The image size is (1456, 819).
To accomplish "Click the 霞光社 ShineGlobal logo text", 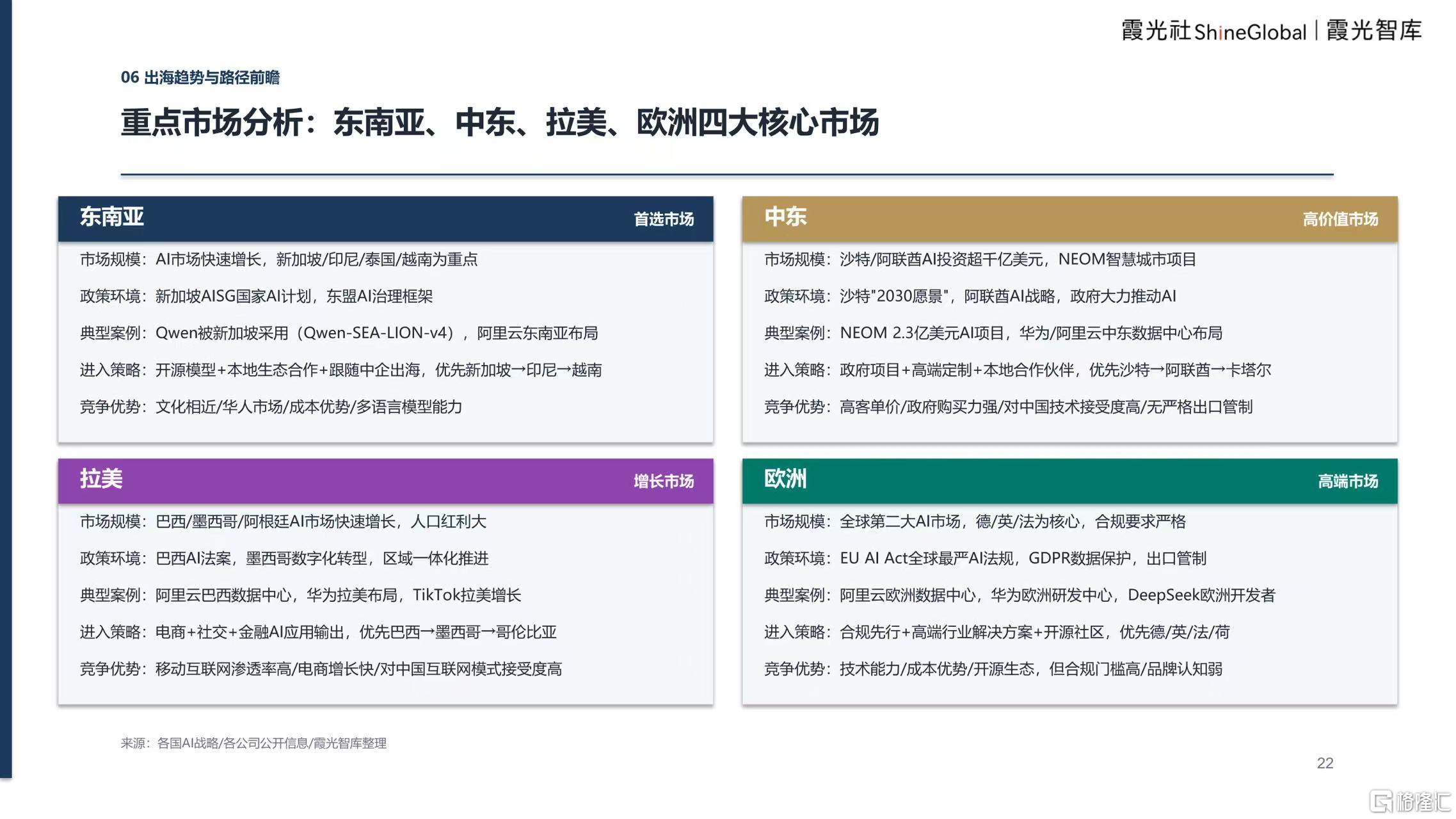I will point(1213,31).
